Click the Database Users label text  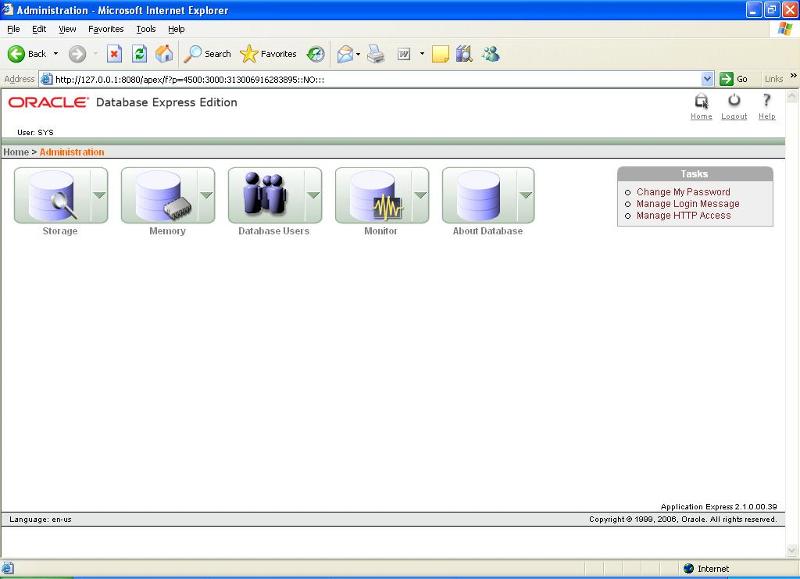click(x=274, y=231)
